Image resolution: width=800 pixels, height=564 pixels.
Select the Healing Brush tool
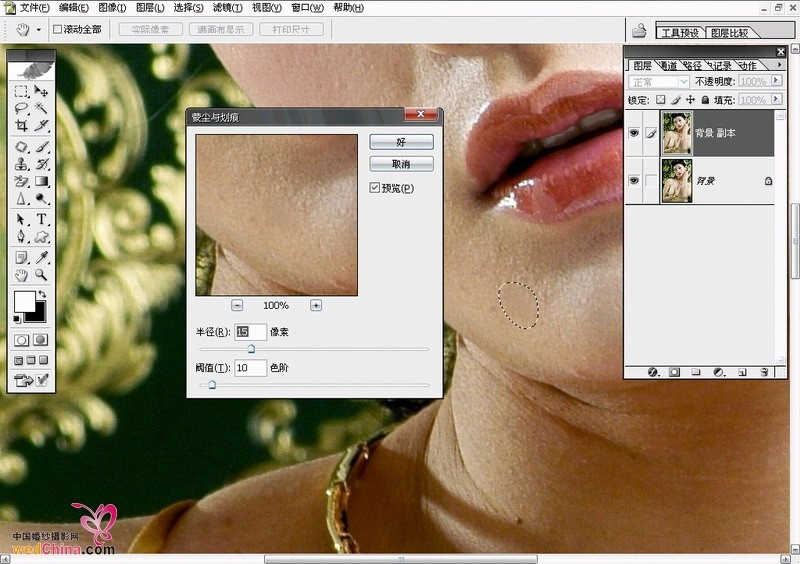pyautogui.click(x=21, y=148)
